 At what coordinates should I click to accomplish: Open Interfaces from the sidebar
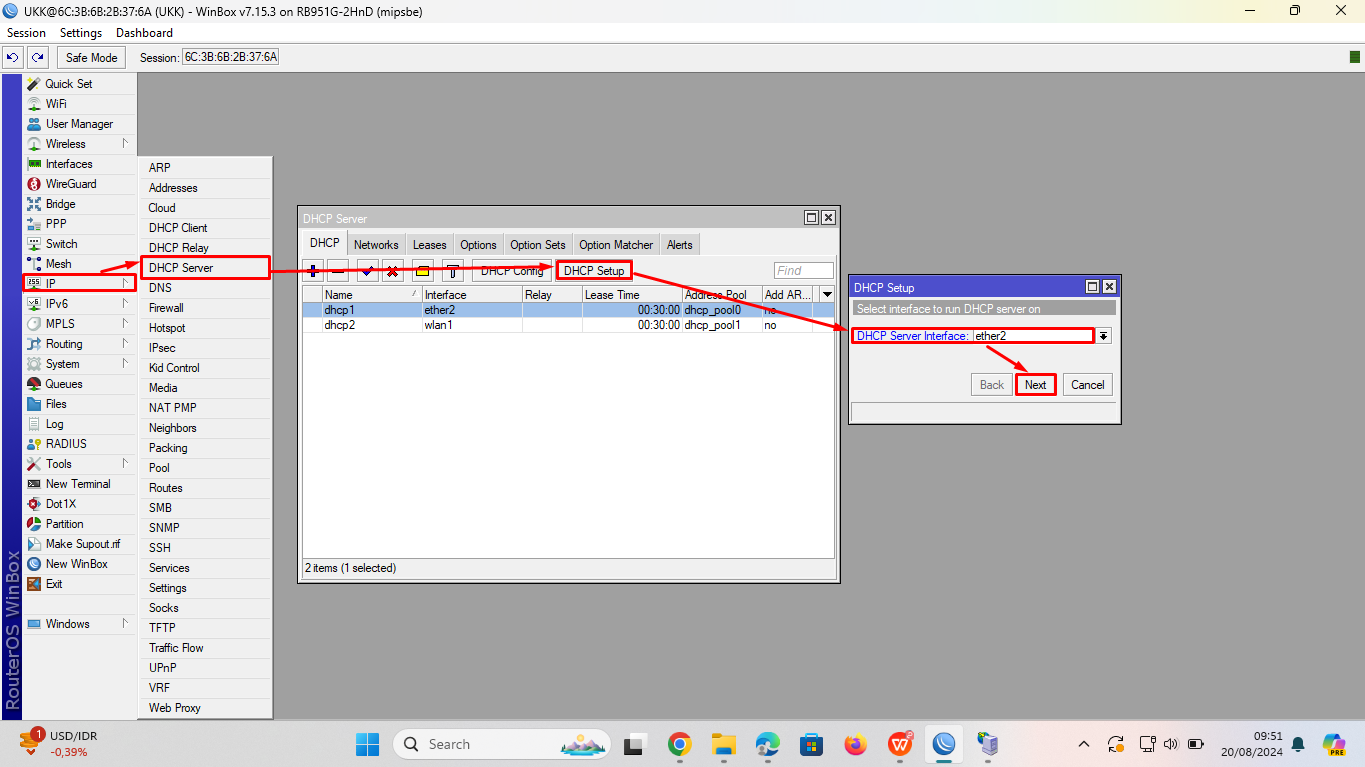click(x=69, y=164)
